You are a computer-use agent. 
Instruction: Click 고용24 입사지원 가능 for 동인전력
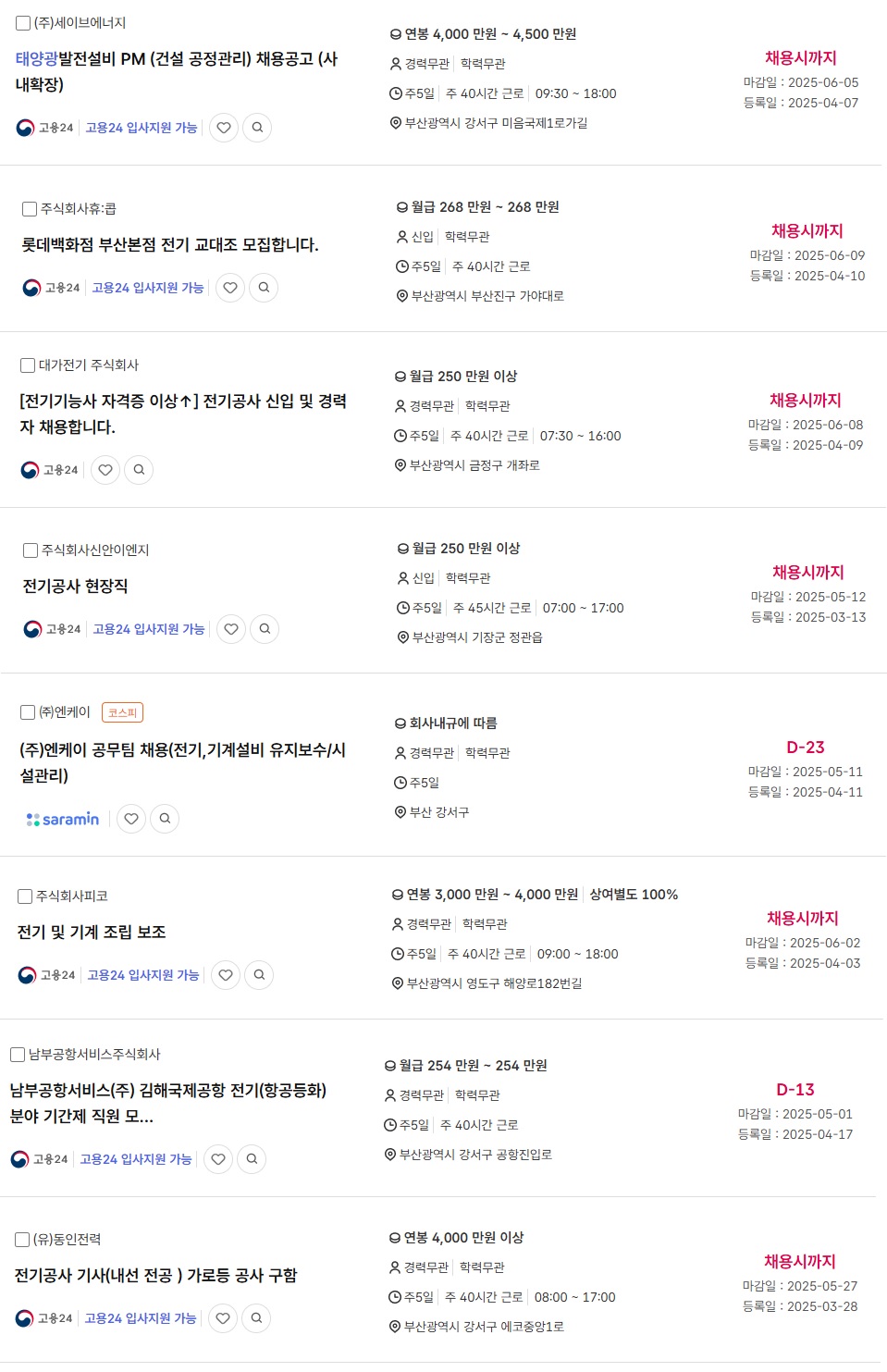click(x=141, y=1318)
